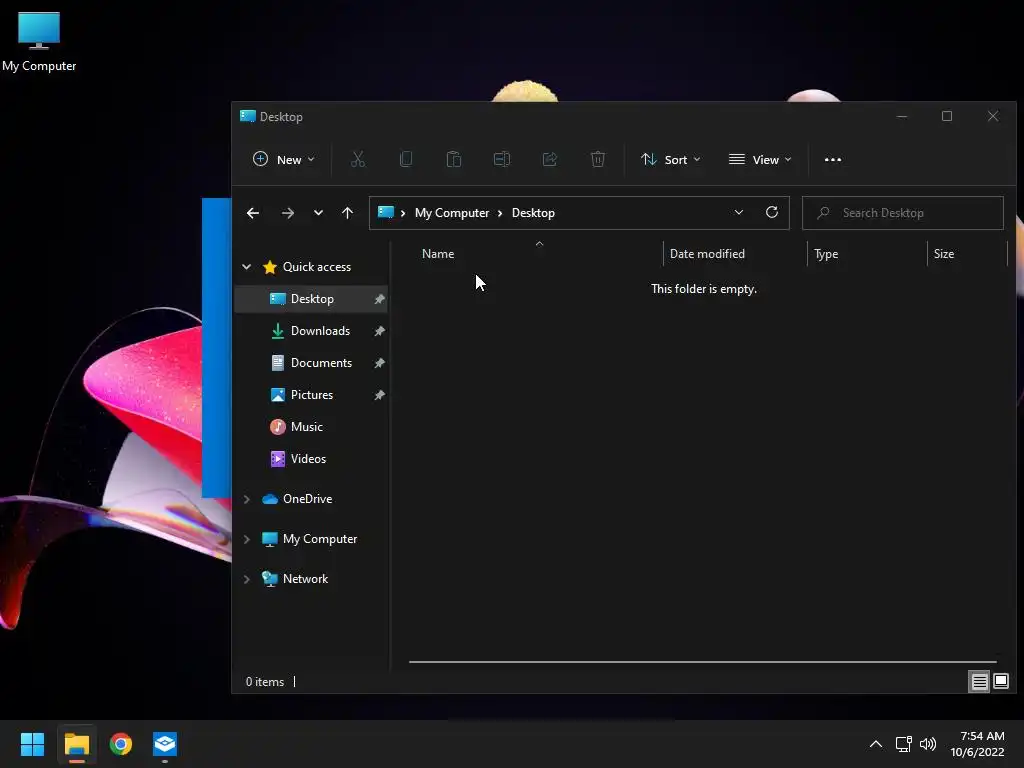Click the '0 items' status text
The width and height of the screenshot is (1024, 768).
[x=264, y=682]
